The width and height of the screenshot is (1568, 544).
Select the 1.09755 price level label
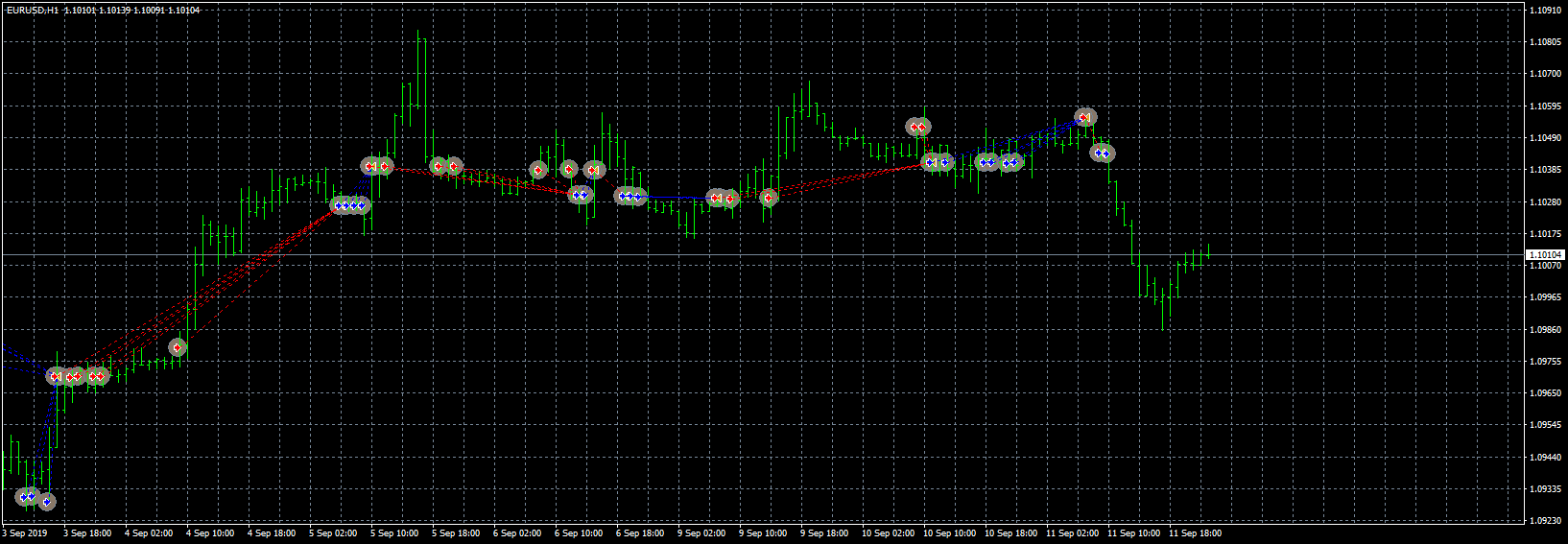(x=1544, y=361)
